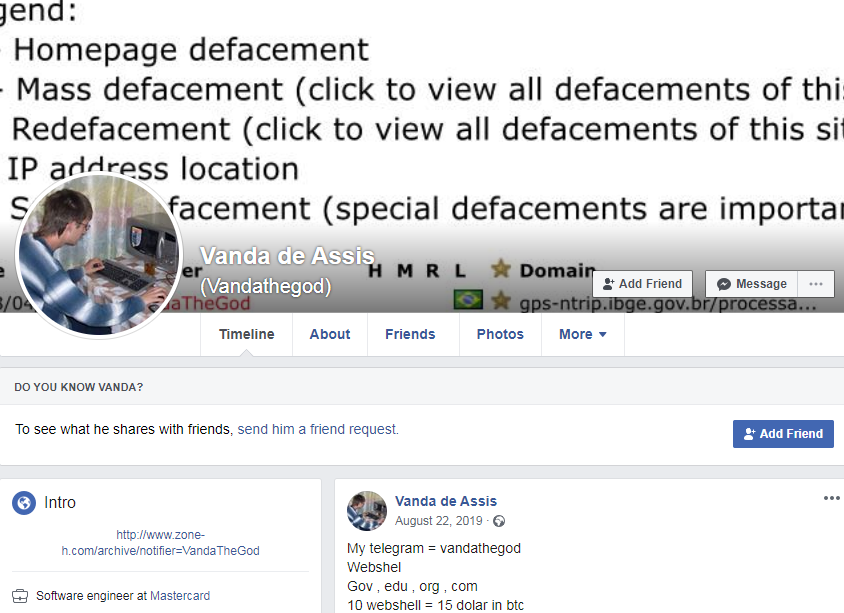
Task: Click the profile name Vanda de Assis on cover
Action: point(287,256)
